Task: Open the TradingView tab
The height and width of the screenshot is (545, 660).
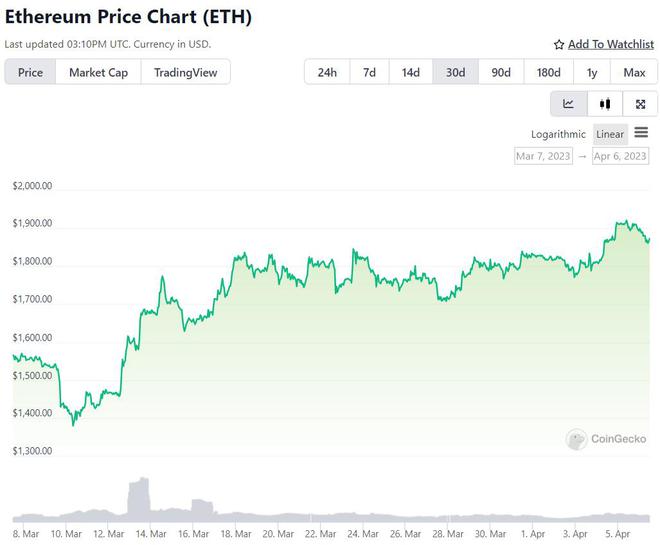Action: (186, 72)
